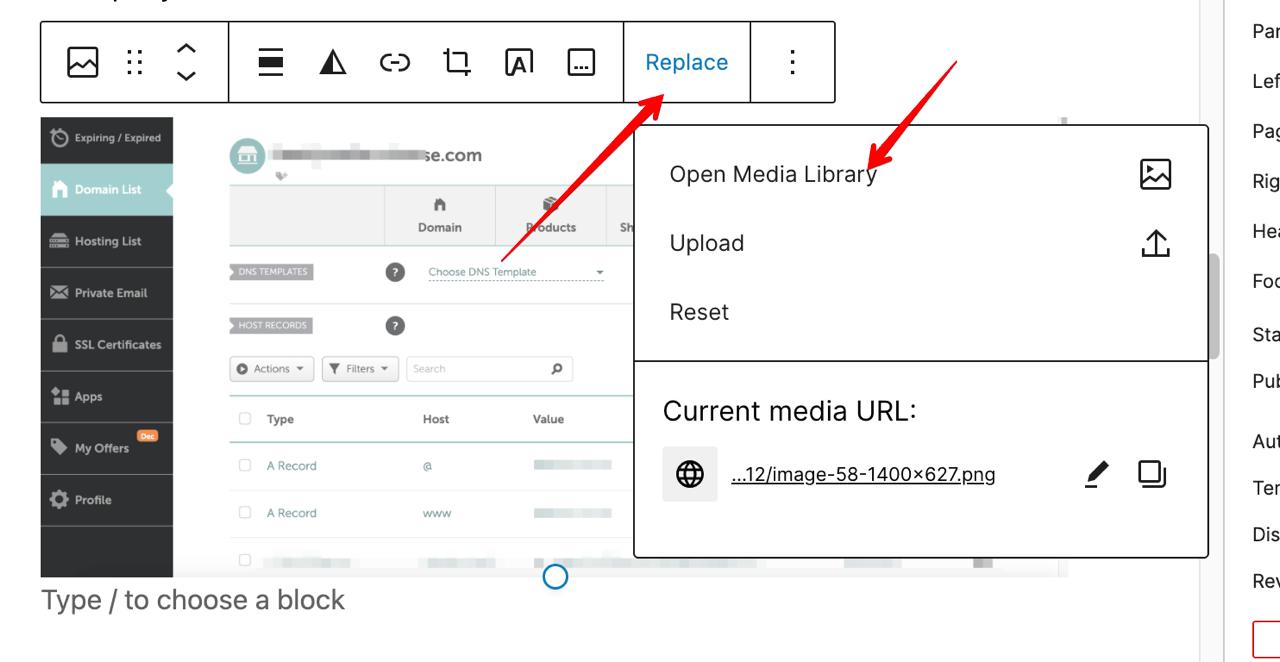Viewport: 1280px width, 662px height.
Task: Click the Replace button in toolbar
Action: [x=686, y=62]
